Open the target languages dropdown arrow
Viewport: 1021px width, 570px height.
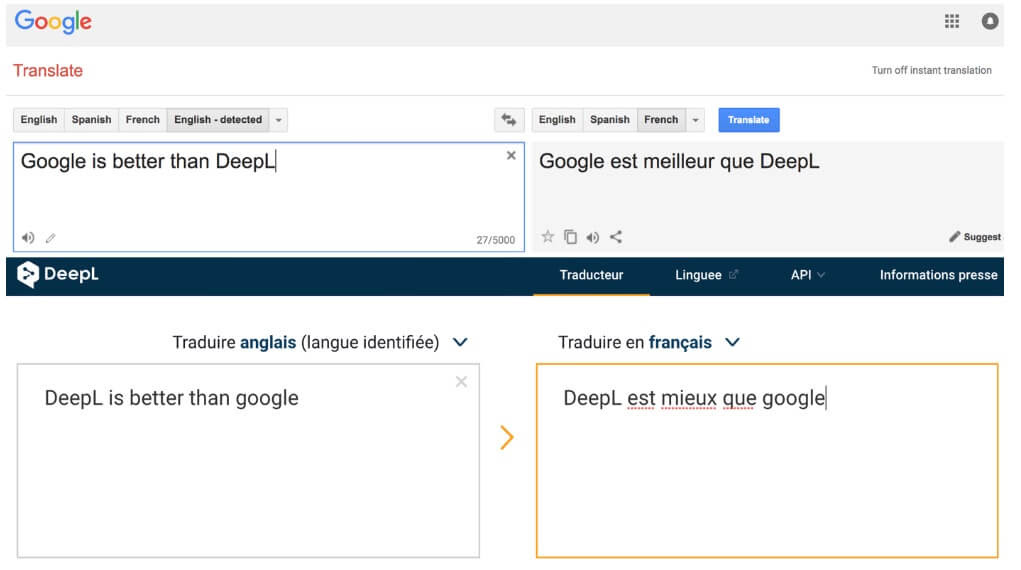(695, 120)
